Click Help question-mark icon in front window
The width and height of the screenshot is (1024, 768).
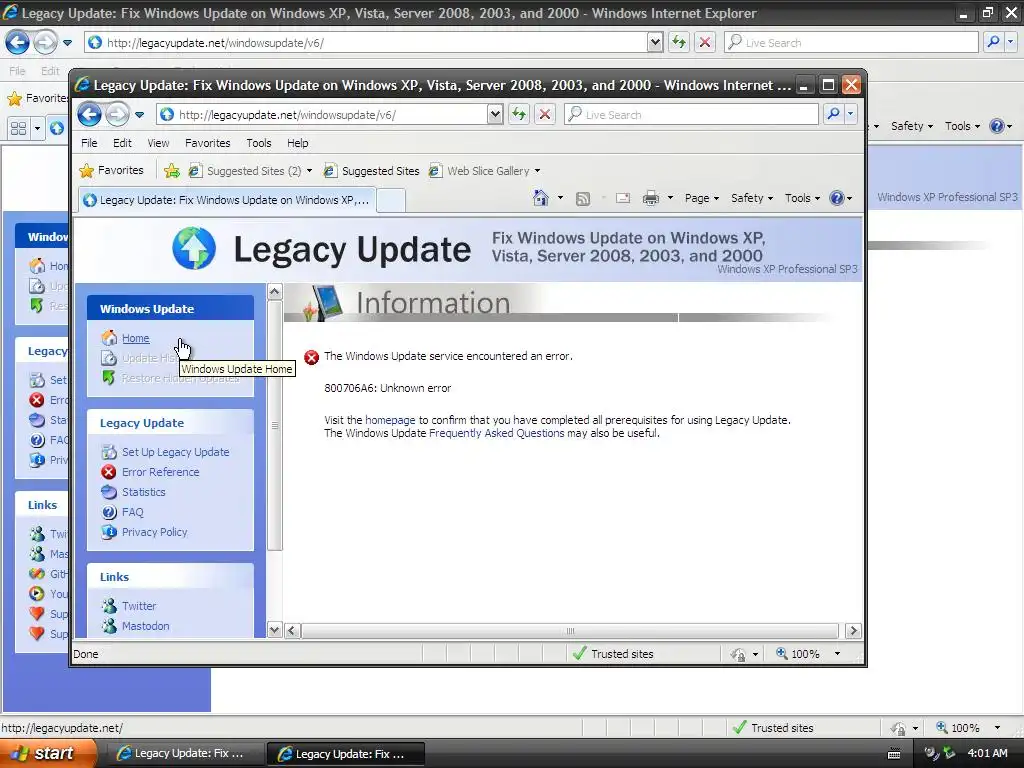(x=837, y=198)
